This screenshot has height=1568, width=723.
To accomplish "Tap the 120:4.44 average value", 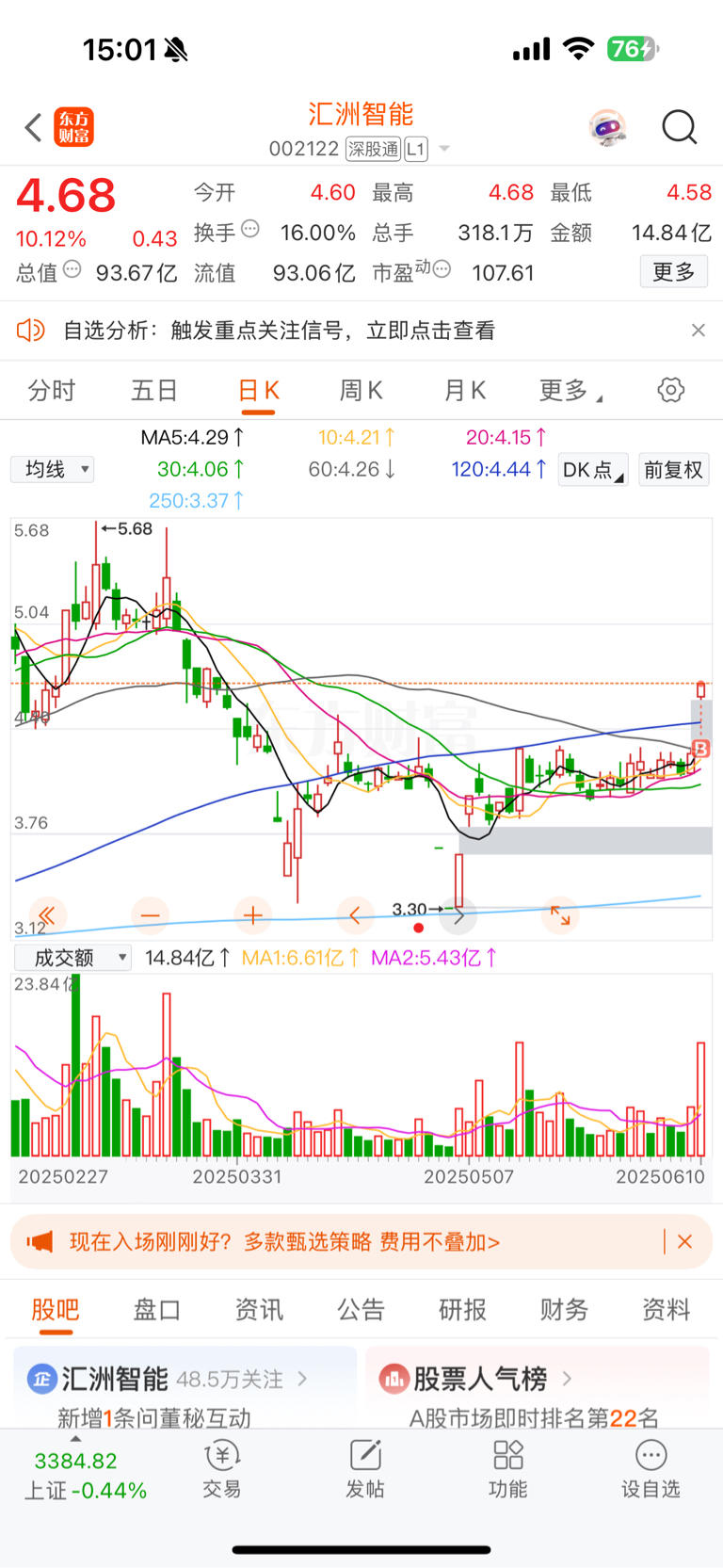I will click(x=499, y=468).
